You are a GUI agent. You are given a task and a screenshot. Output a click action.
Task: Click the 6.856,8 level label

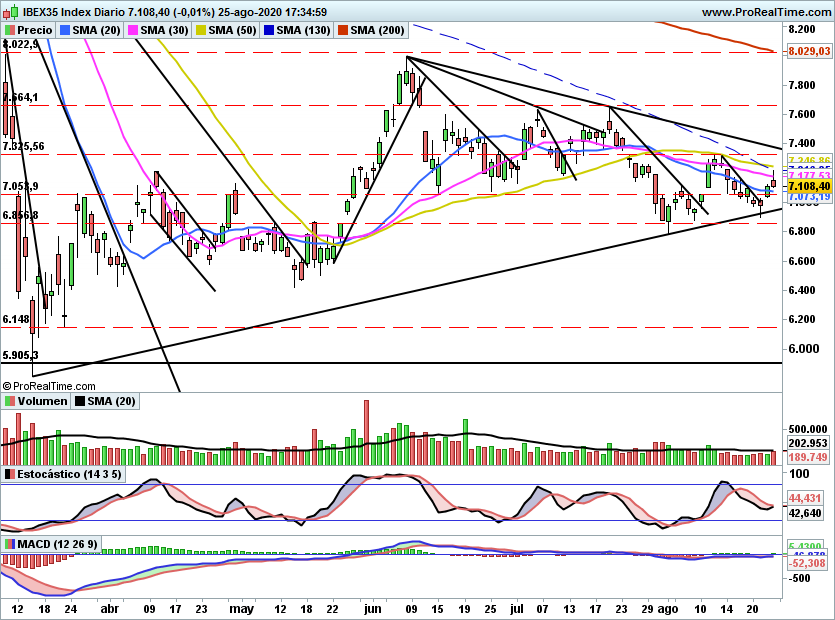pyautogui.click(x=20, y=215)
